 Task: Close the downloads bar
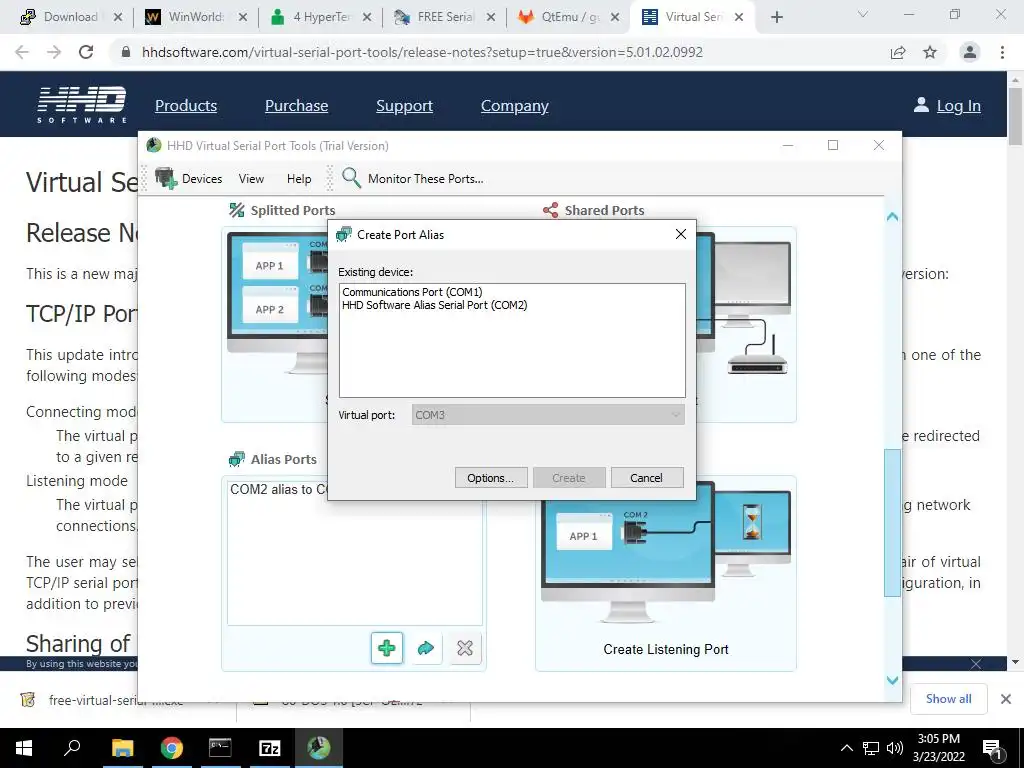[x=1006, y=699]
